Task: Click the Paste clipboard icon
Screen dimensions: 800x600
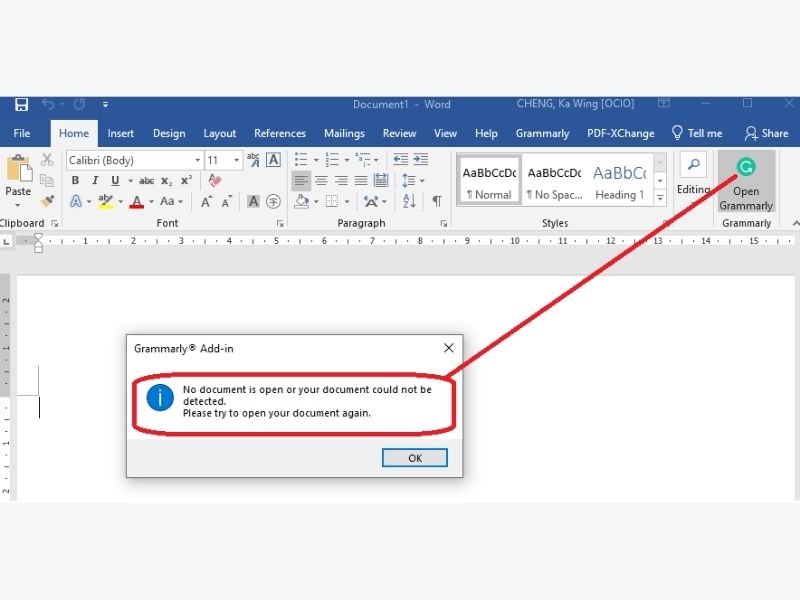Action: [x=19, y=169]
